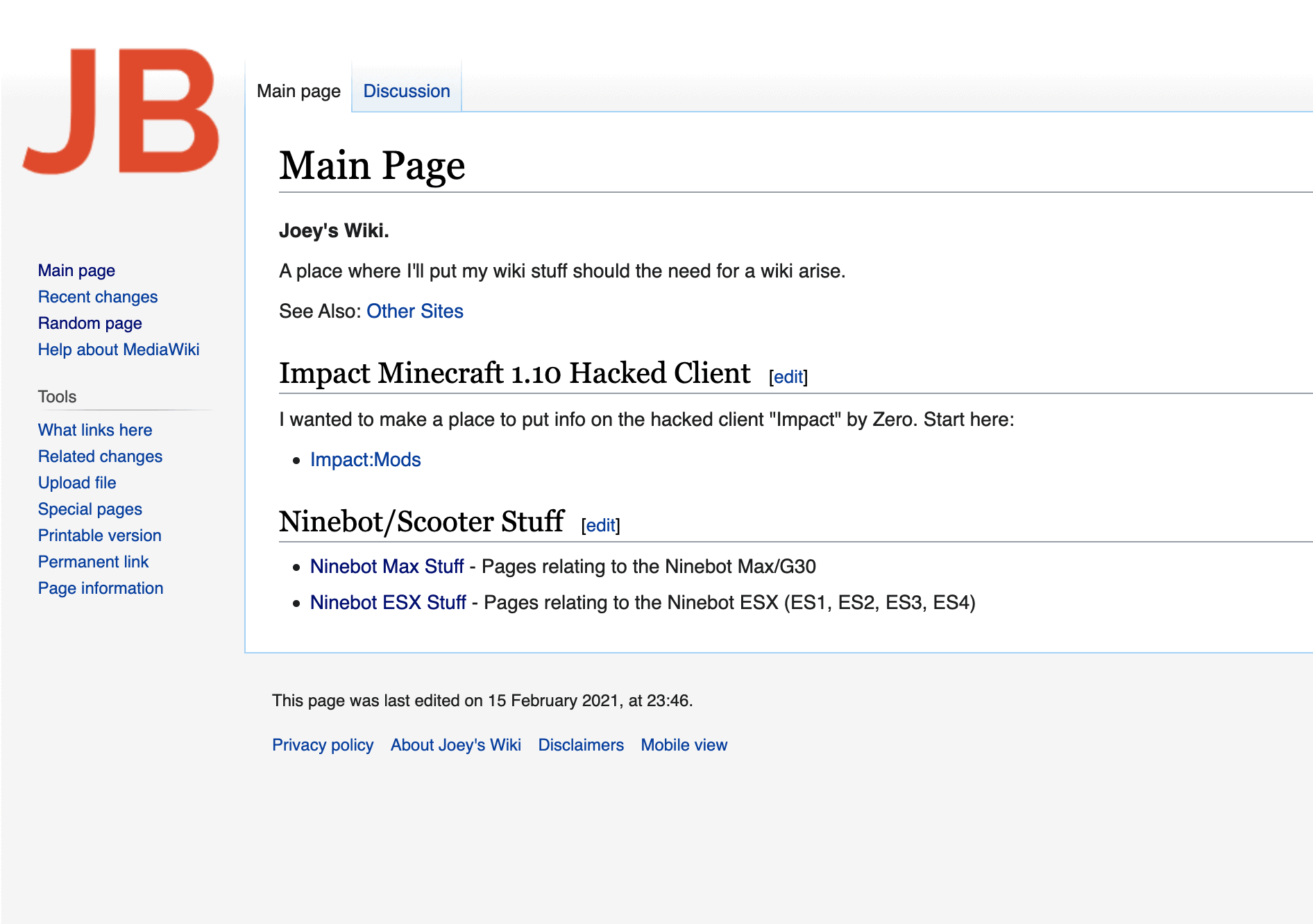Click the JB wiki logo
This screenshot has width=1313, height=924.
click(121, 111)
